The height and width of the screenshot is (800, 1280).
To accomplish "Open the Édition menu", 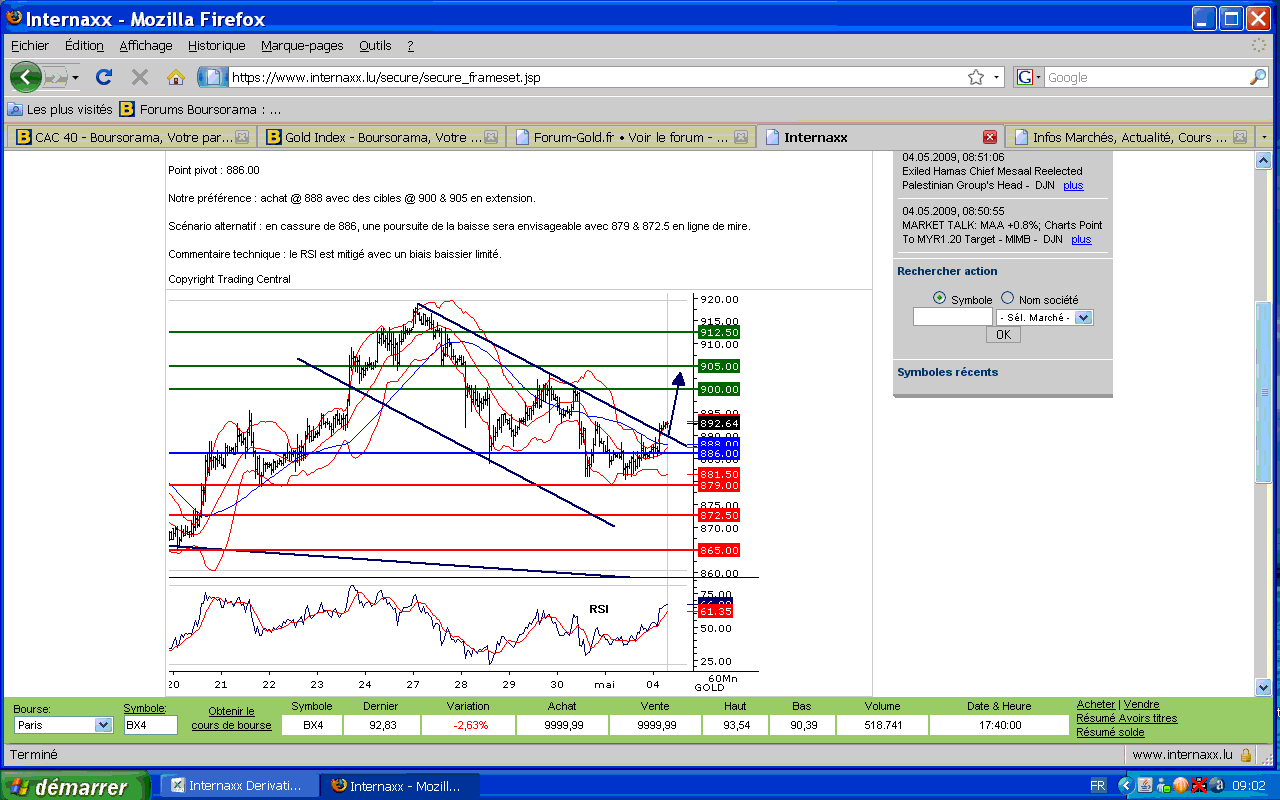I will (84, 45).
